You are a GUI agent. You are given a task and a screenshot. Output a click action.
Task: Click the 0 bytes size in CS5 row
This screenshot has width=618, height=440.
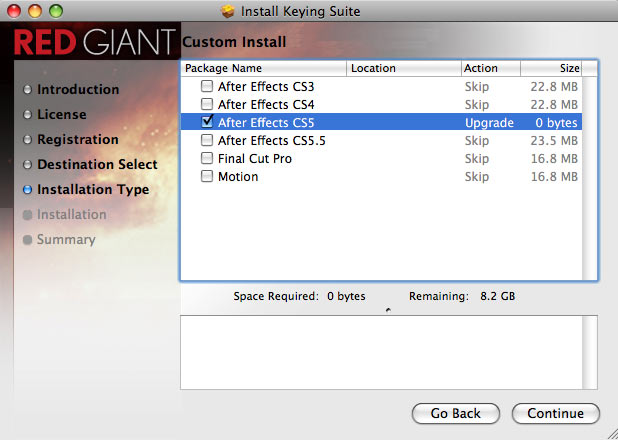pos(556,123)
